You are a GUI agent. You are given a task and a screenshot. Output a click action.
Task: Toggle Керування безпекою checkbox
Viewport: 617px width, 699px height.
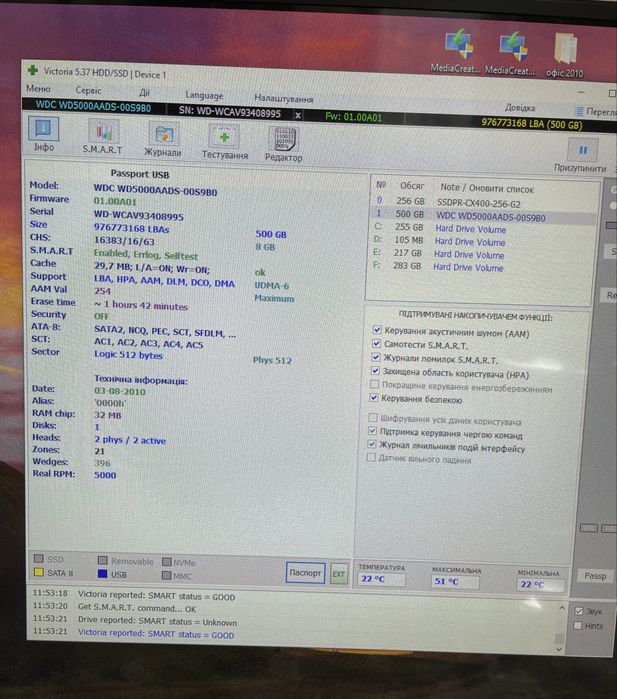click(x=374, y=397)
